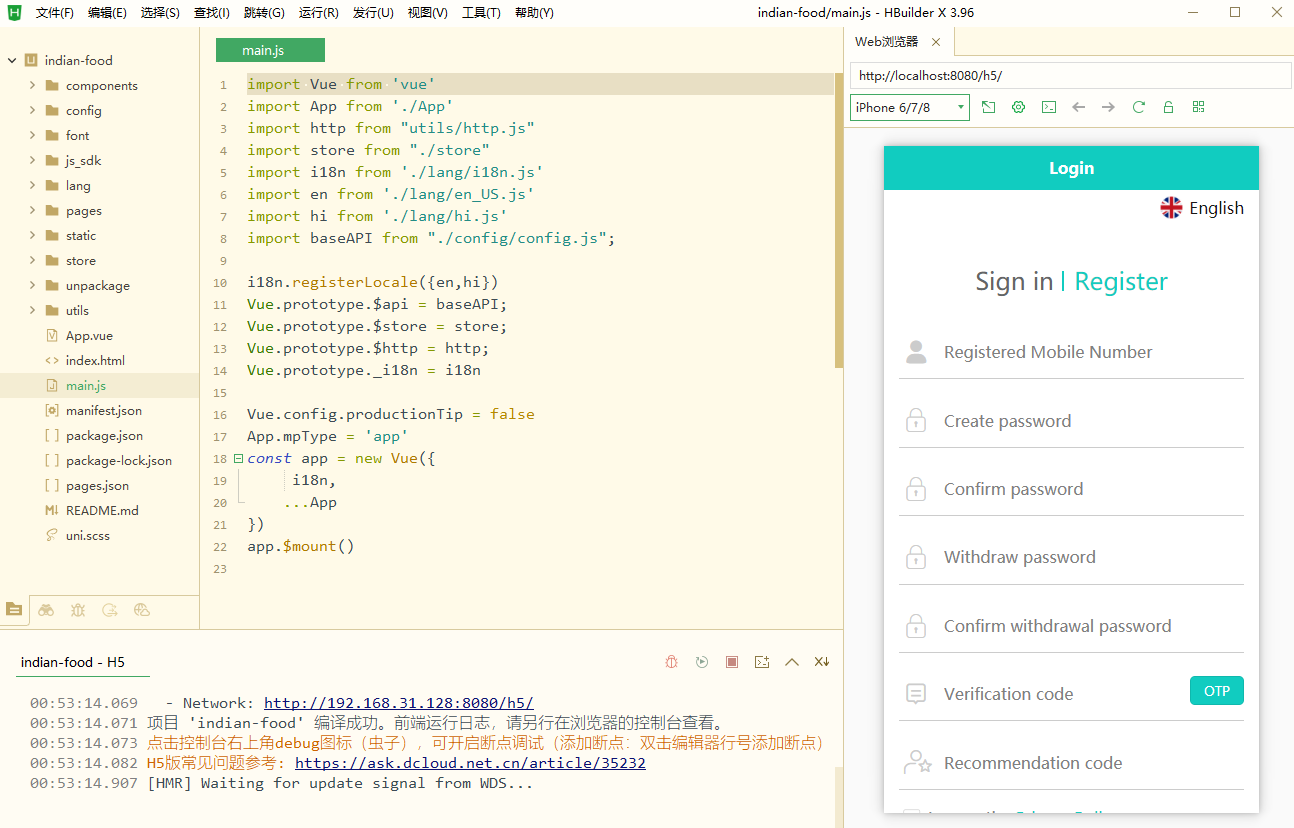Expand the pages folder in project tree
The image size is (1294, 828).
(83, 211)
